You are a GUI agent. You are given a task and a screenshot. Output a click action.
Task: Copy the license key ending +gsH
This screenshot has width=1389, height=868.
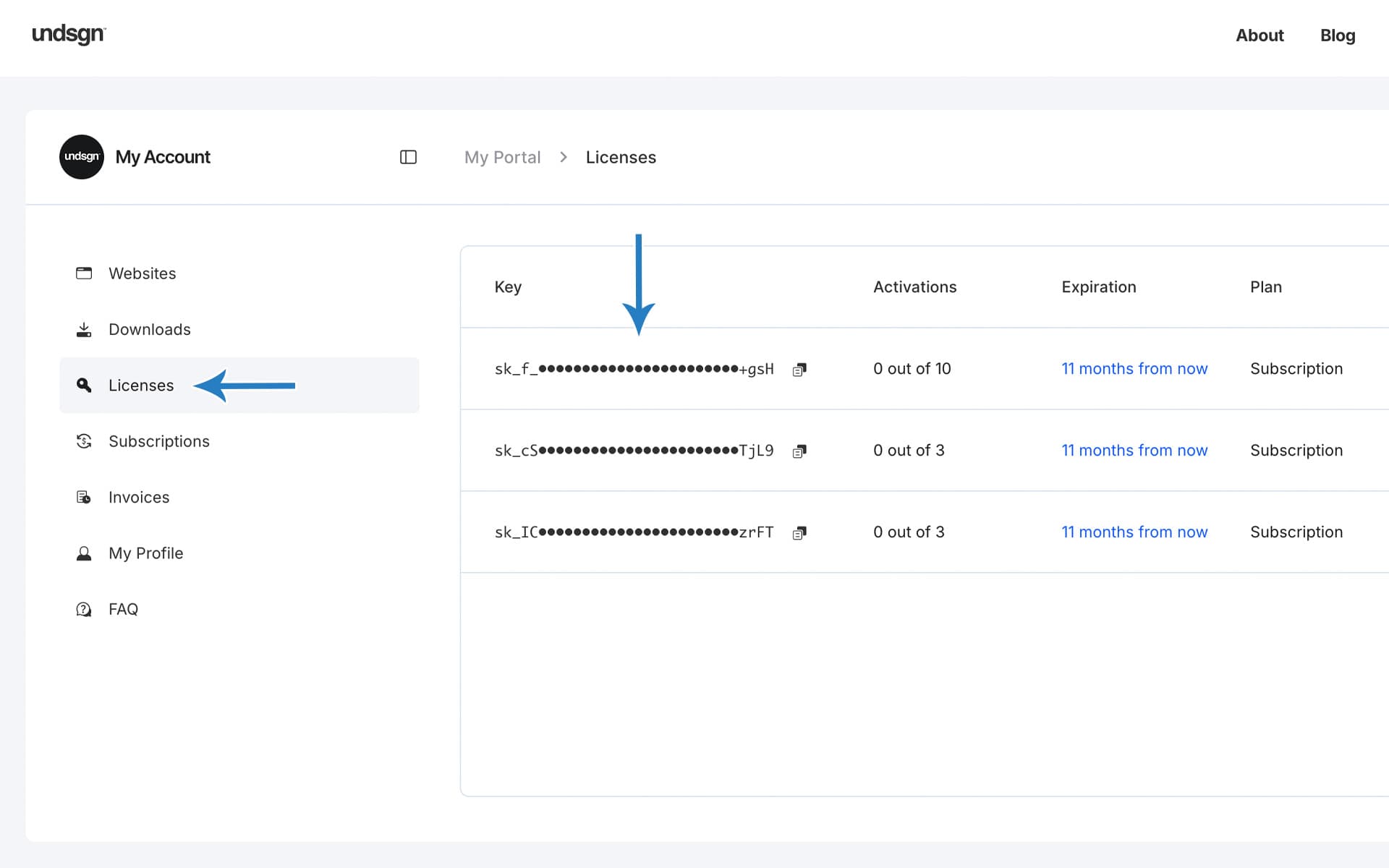point(799,370)
